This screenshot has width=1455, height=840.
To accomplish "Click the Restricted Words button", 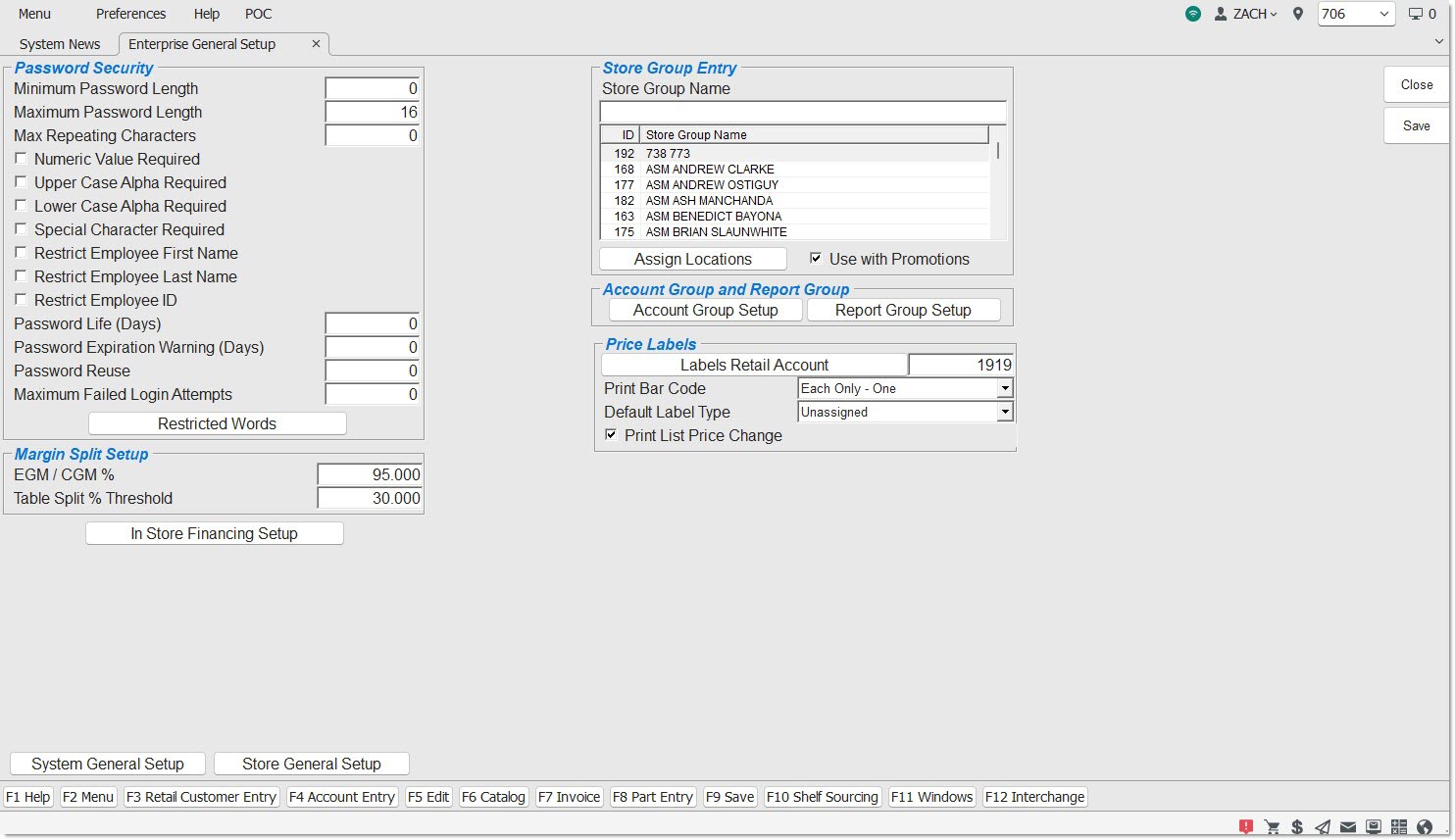I will [x=217, y=423].
